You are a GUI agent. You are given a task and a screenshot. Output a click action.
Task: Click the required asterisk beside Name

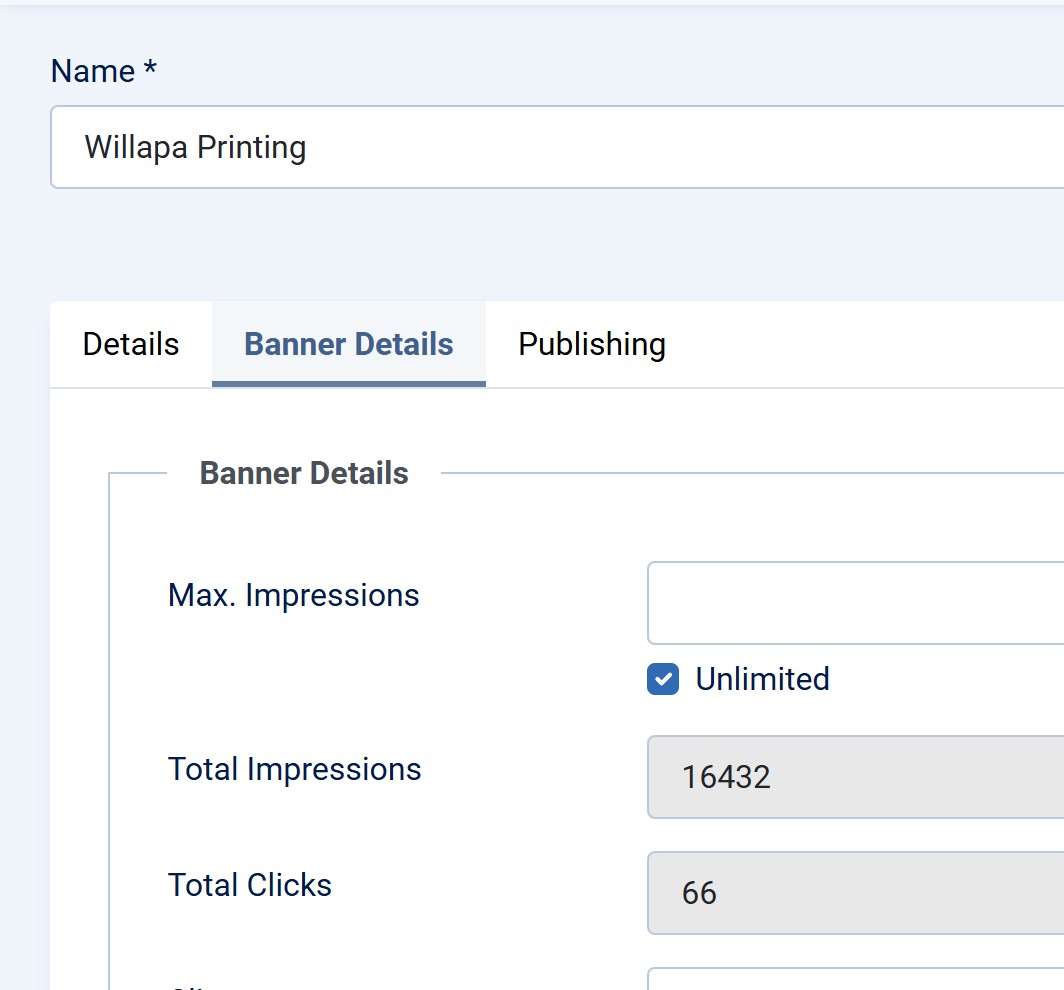coord(150,71)
